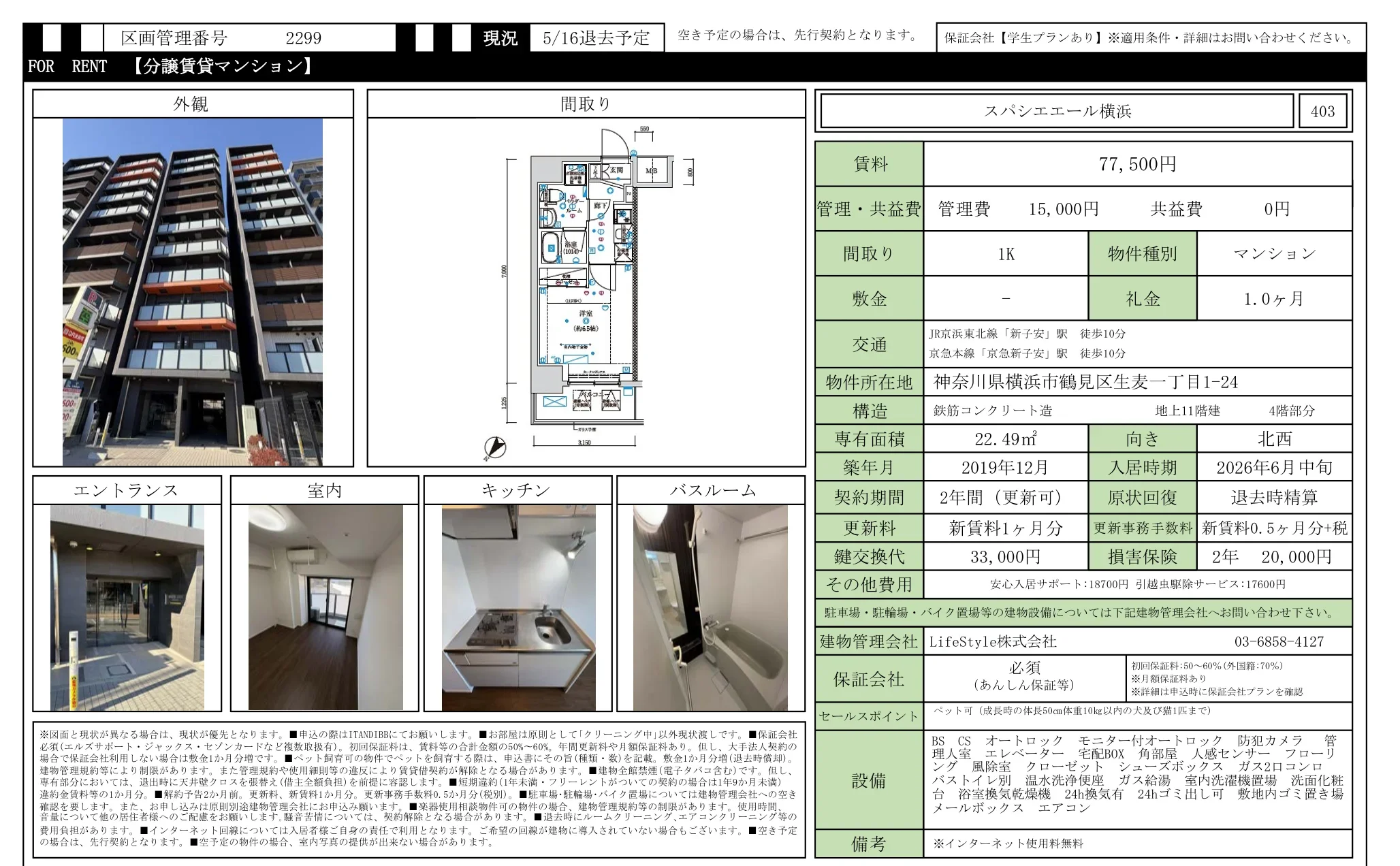The width and height of the screenshot is (1400, 866).
Task: Click the management company phone number 03-6858-4127
Action: [1279, 641]
